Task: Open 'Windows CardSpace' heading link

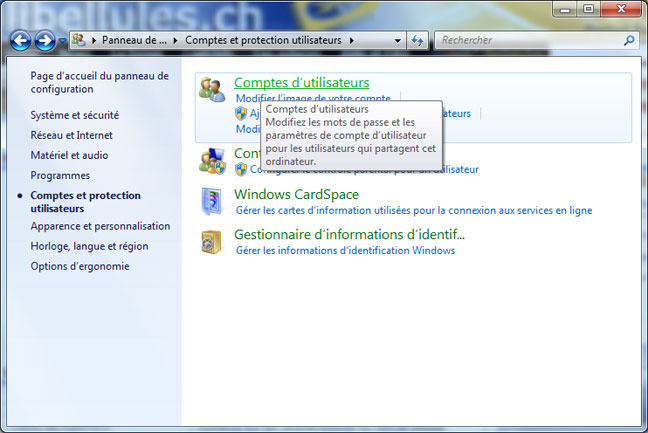Action: [296, 194]
